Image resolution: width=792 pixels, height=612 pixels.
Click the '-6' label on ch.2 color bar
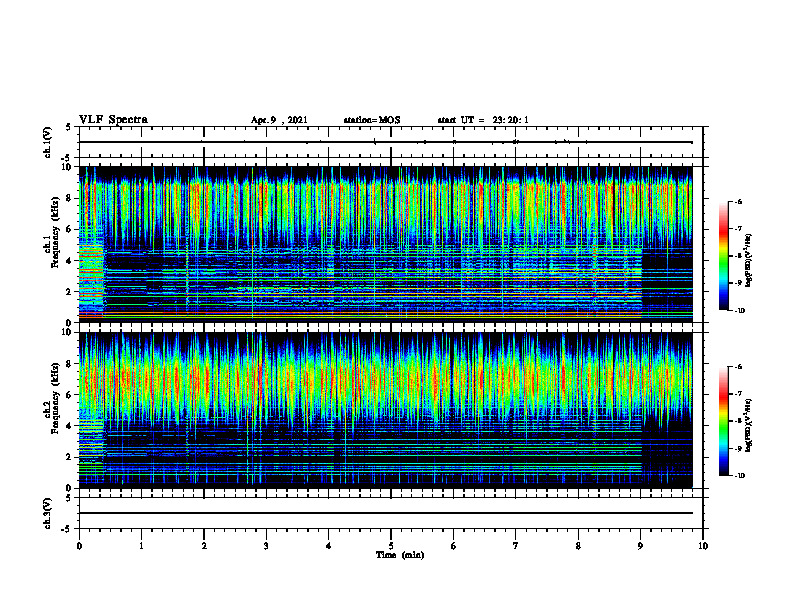pyautogui.click(x=738, y=367)
